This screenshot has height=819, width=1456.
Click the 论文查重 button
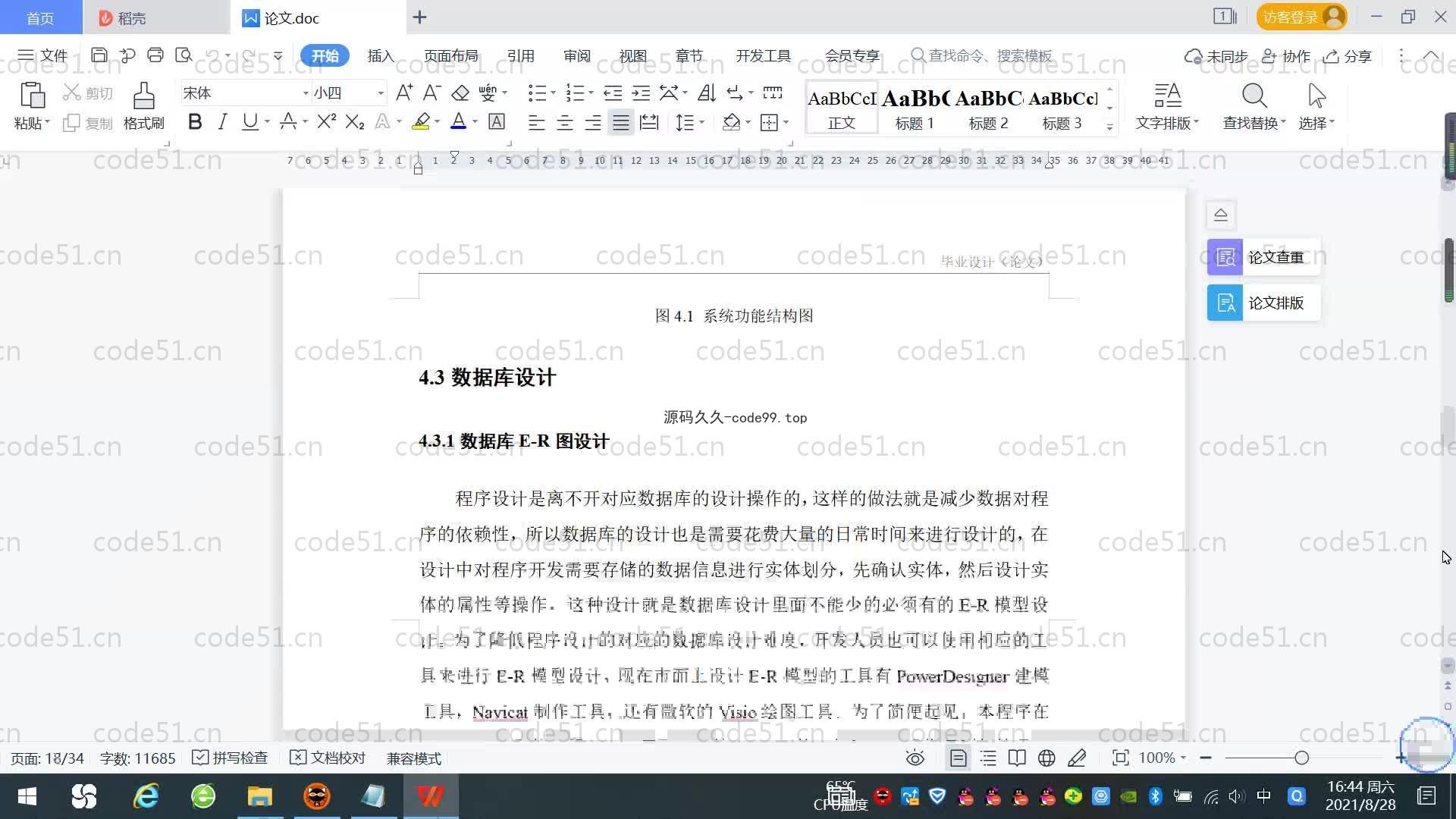[1263, 258]
